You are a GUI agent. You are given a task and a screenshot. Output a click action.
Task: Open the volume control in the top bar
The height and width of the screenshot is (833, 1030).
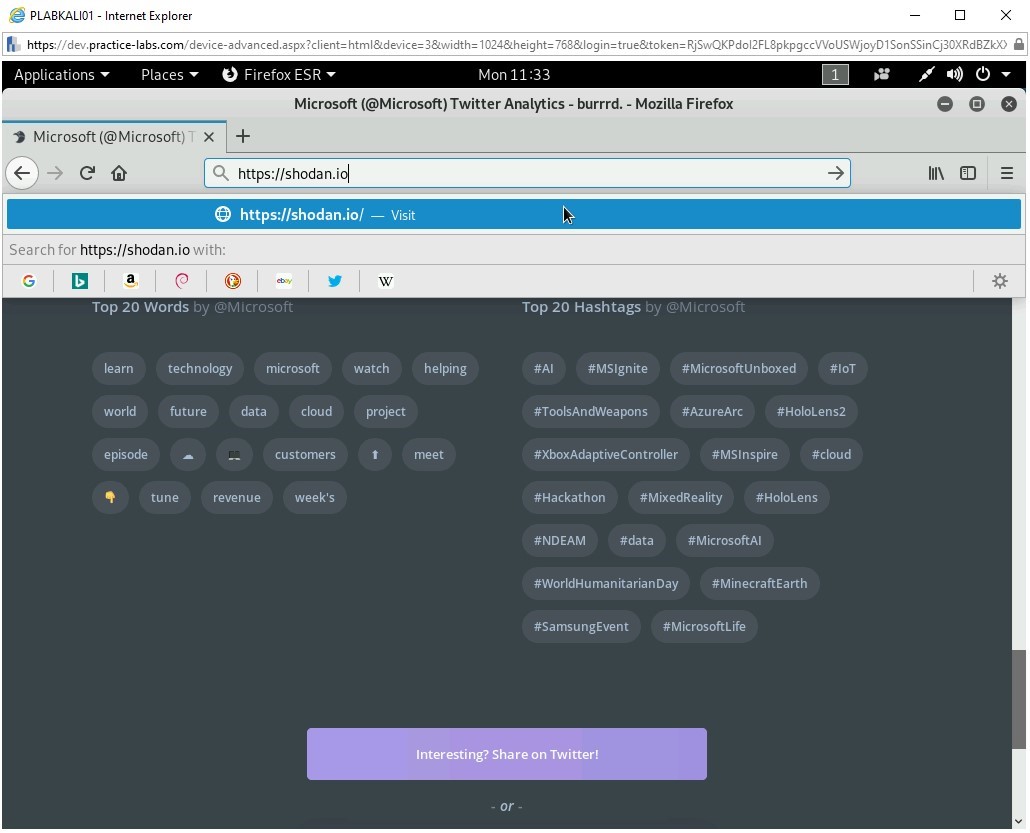(954, 74)
